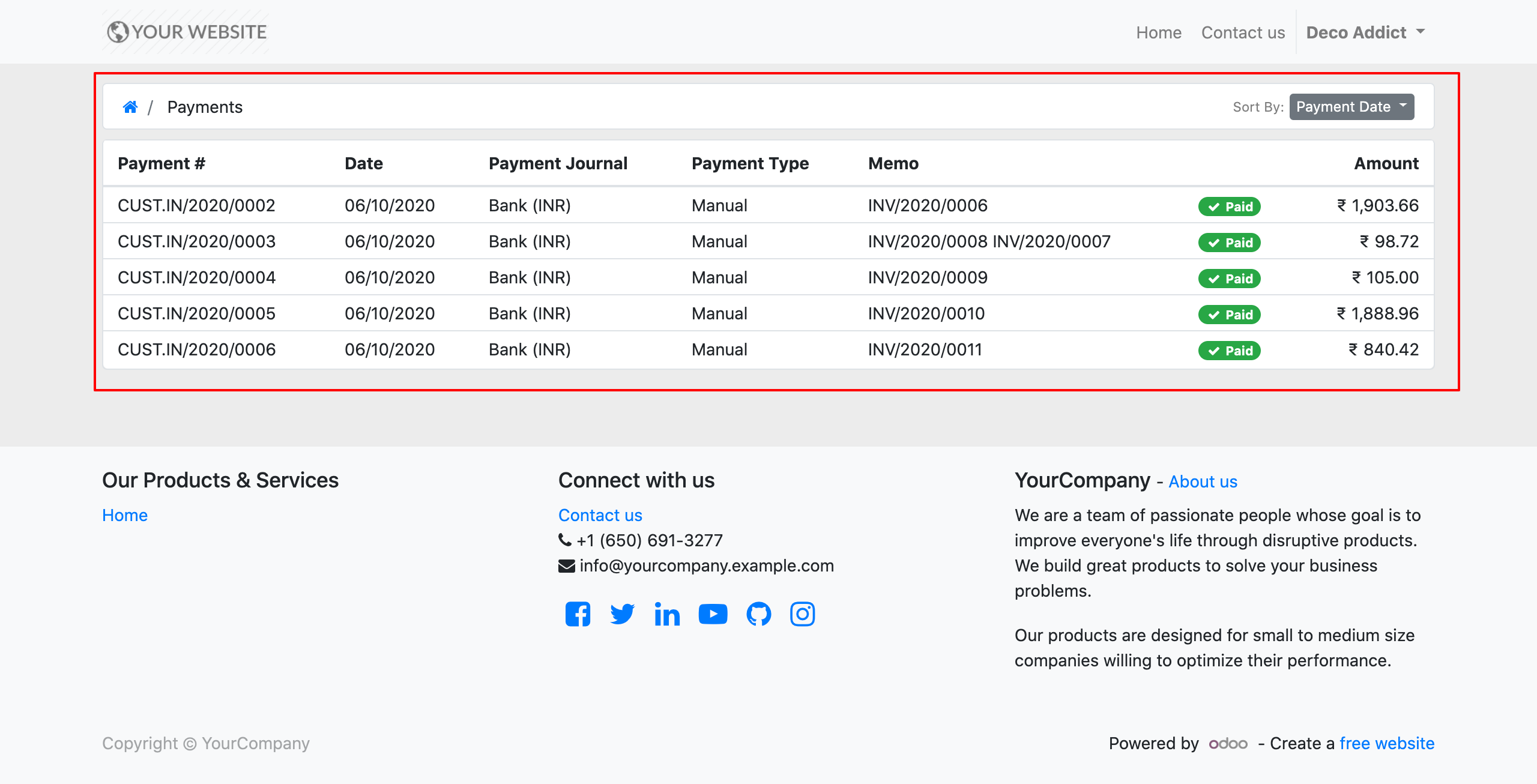The height and width of the screenshot is (784, 1537).
Task: Open the Instagram social icon
Action: pyautogui.click(x=803, y=614)
